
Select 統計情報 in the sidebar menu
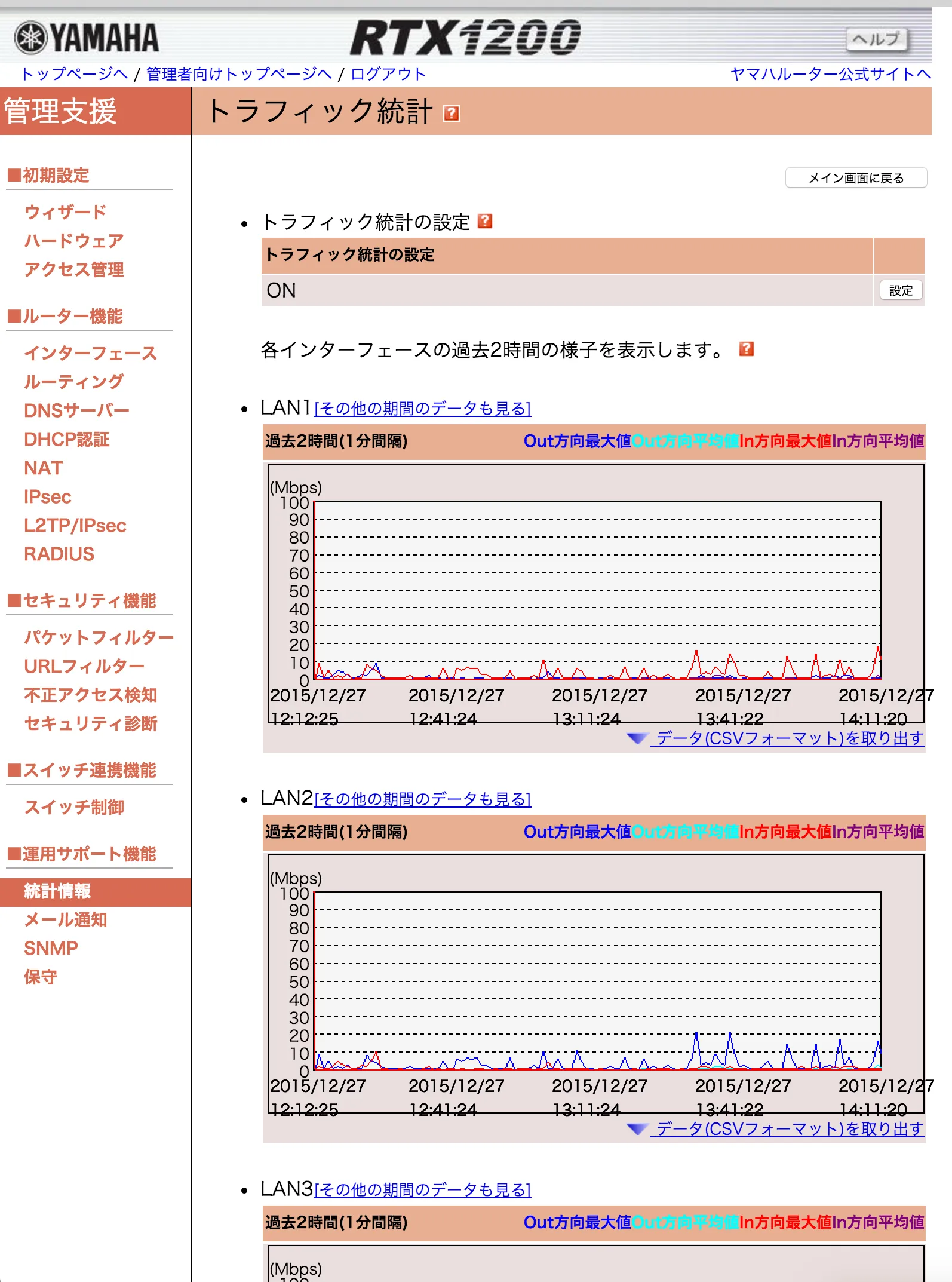(x=57, y=891)
